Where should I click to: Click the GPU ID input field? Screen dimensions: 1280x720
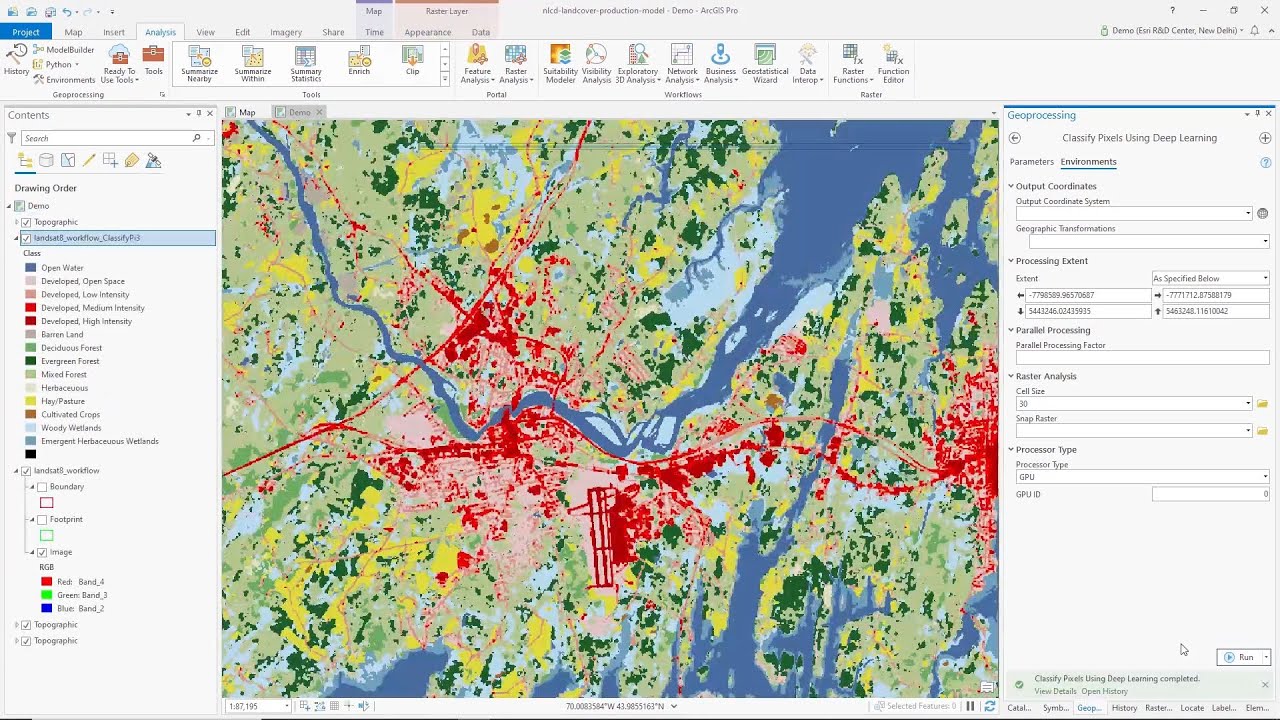pyautogui.click(x=1211, y=494)
